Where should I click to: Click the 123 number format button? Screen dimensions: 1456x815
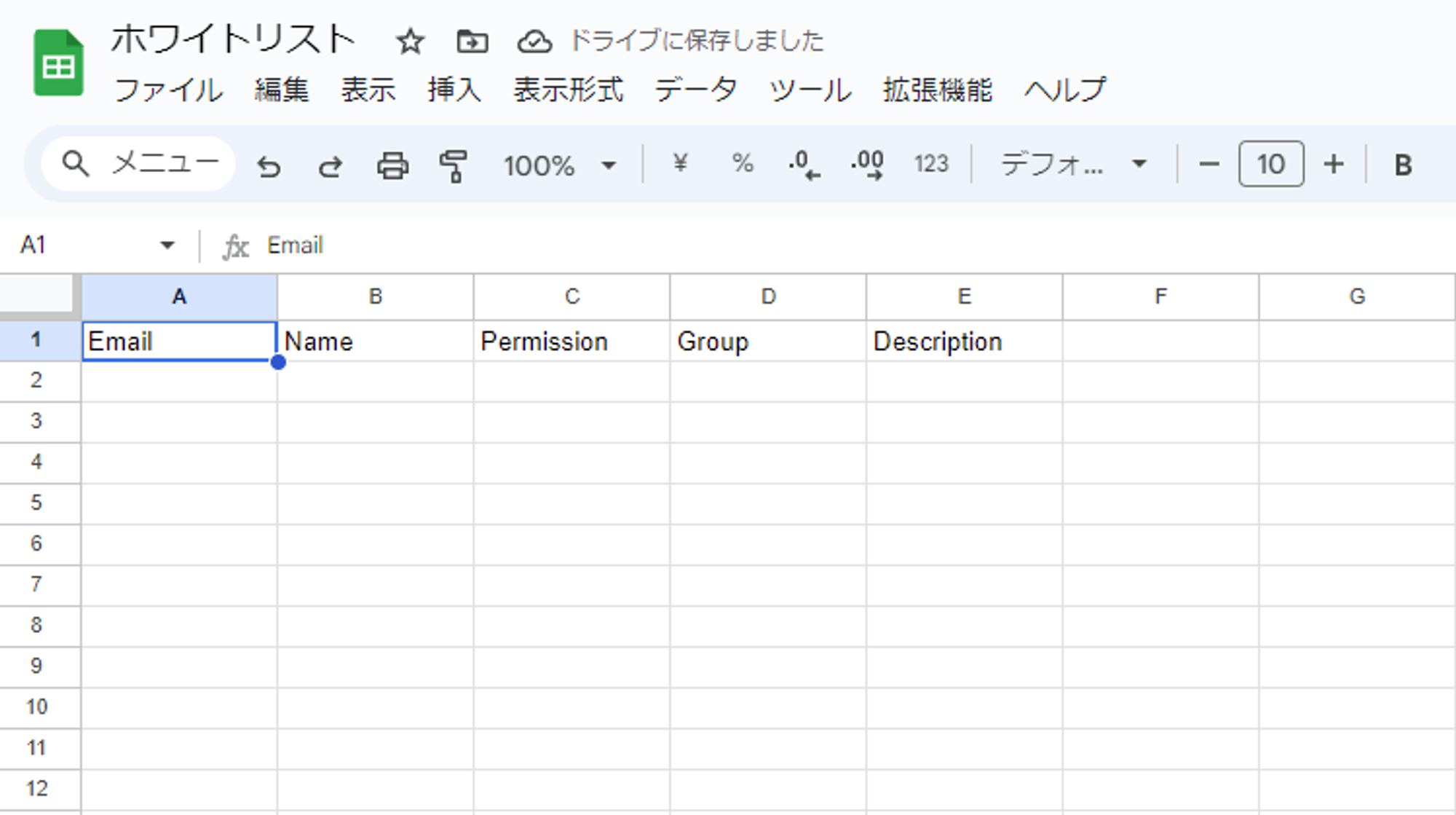(931, 164)
